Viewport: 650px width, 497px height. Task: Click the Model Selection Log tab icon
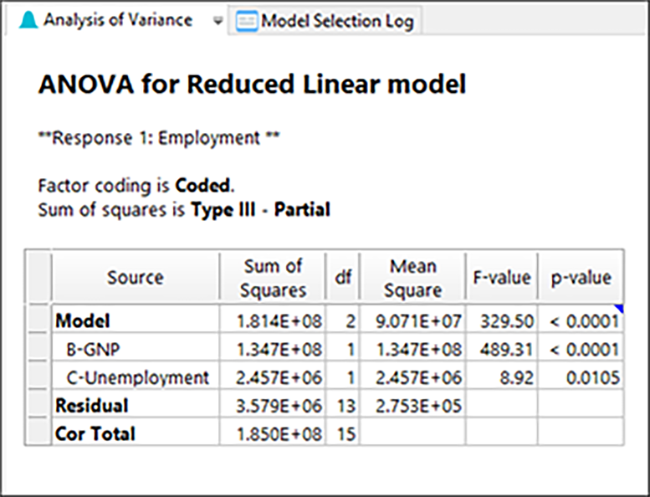click(245, 21)
